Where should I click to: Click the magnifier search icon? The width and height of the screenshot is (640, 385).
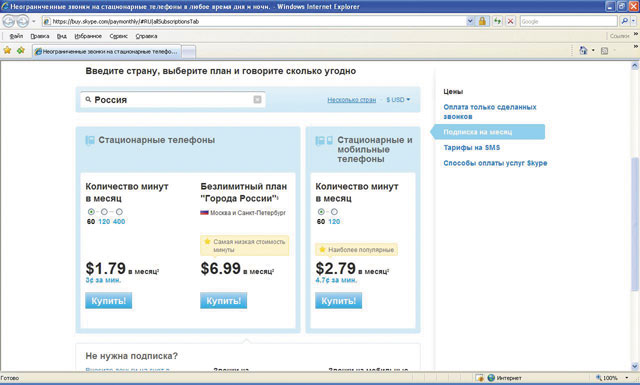click(x=624, y=21)
